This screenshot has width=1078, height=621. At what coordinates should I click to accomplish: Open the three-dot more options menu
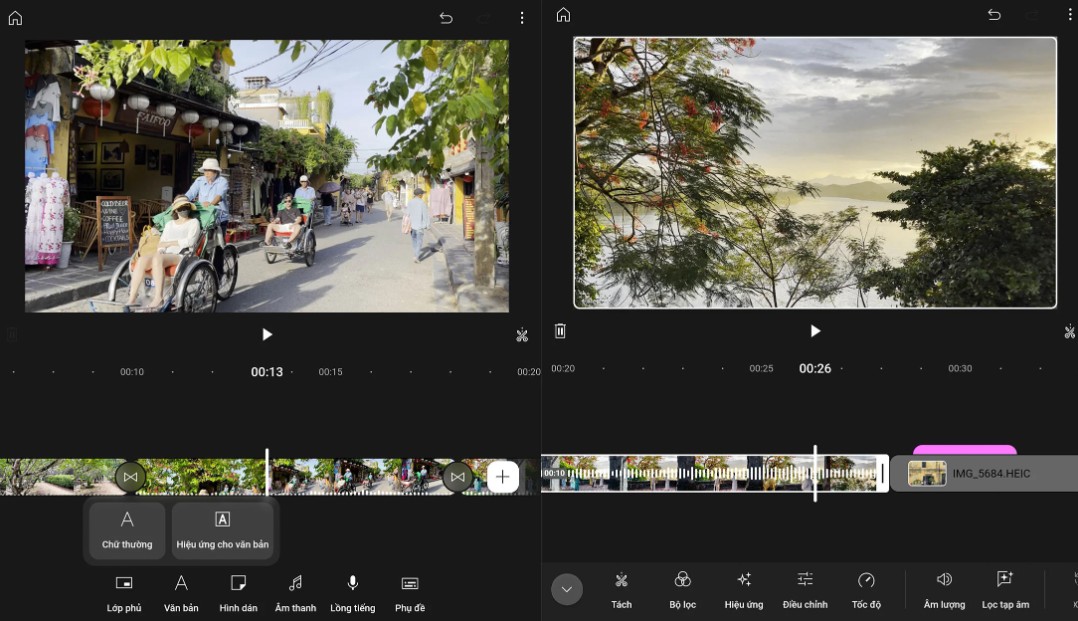click(x=522, y=18)
